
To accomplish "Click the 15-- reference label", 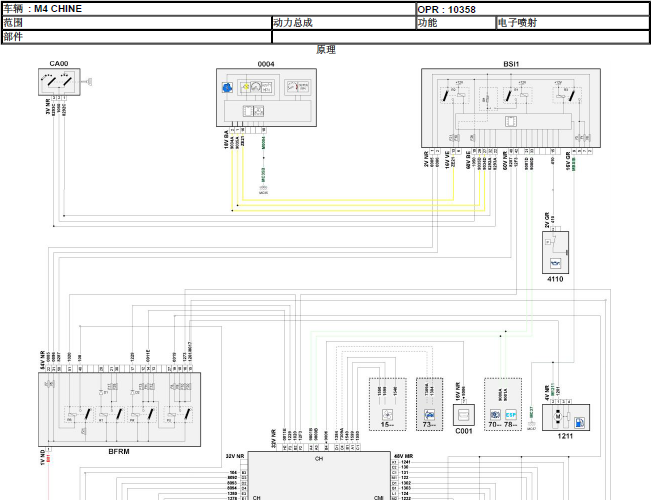I will tap(387, 424).
